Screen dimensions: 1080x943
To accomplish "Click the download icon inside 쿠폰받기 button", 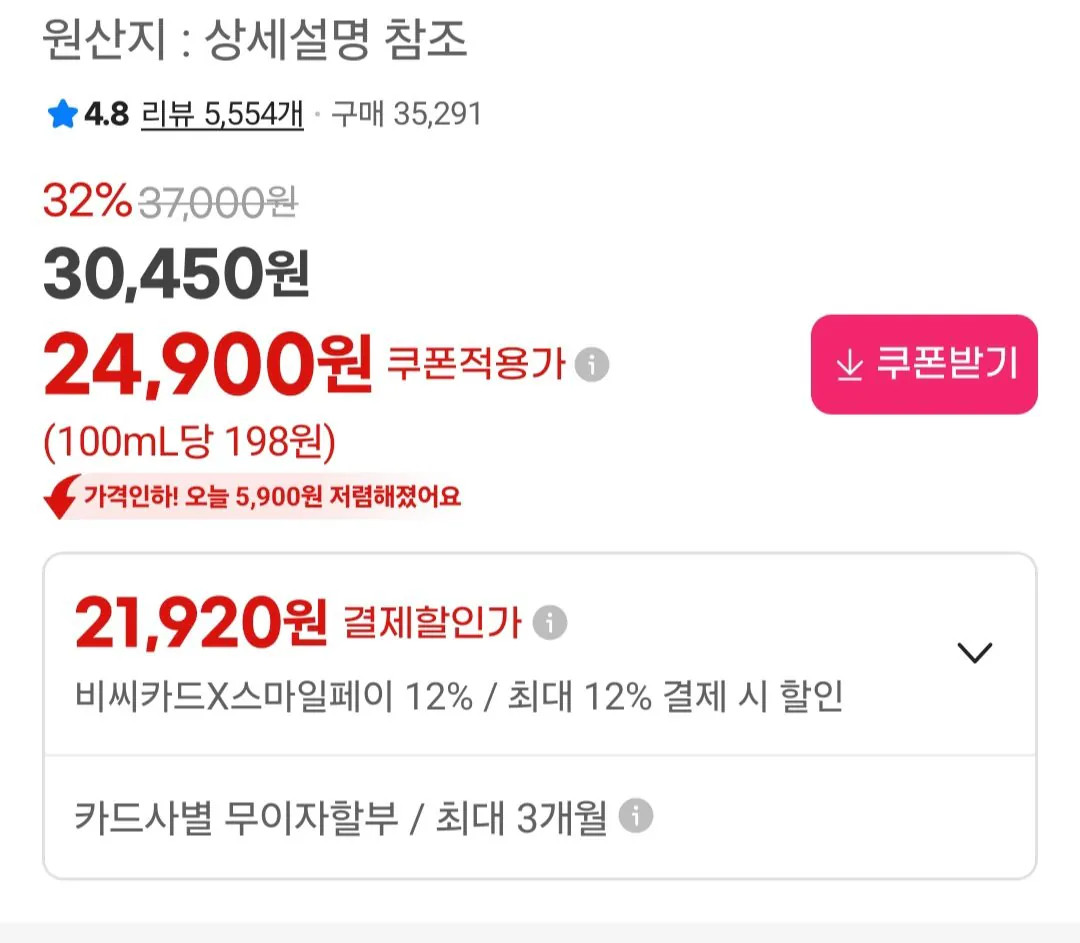I will [851, 364].
